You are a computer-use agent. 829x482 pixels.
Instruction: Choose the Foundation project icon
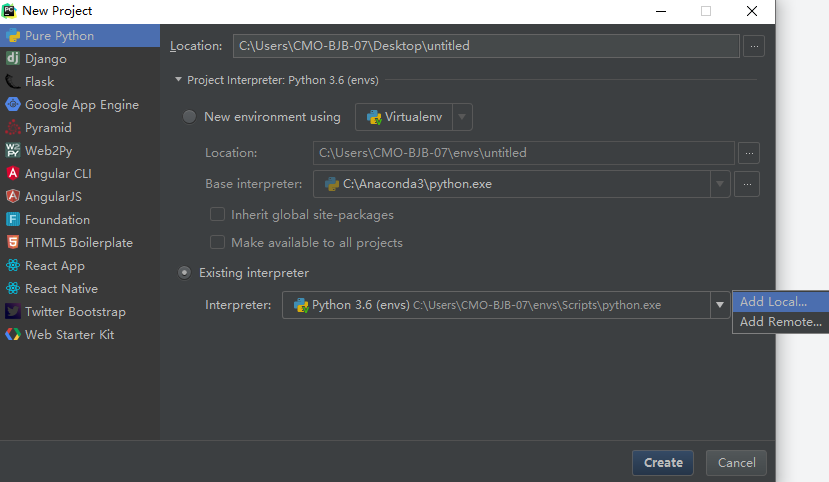tap(13, 219)
